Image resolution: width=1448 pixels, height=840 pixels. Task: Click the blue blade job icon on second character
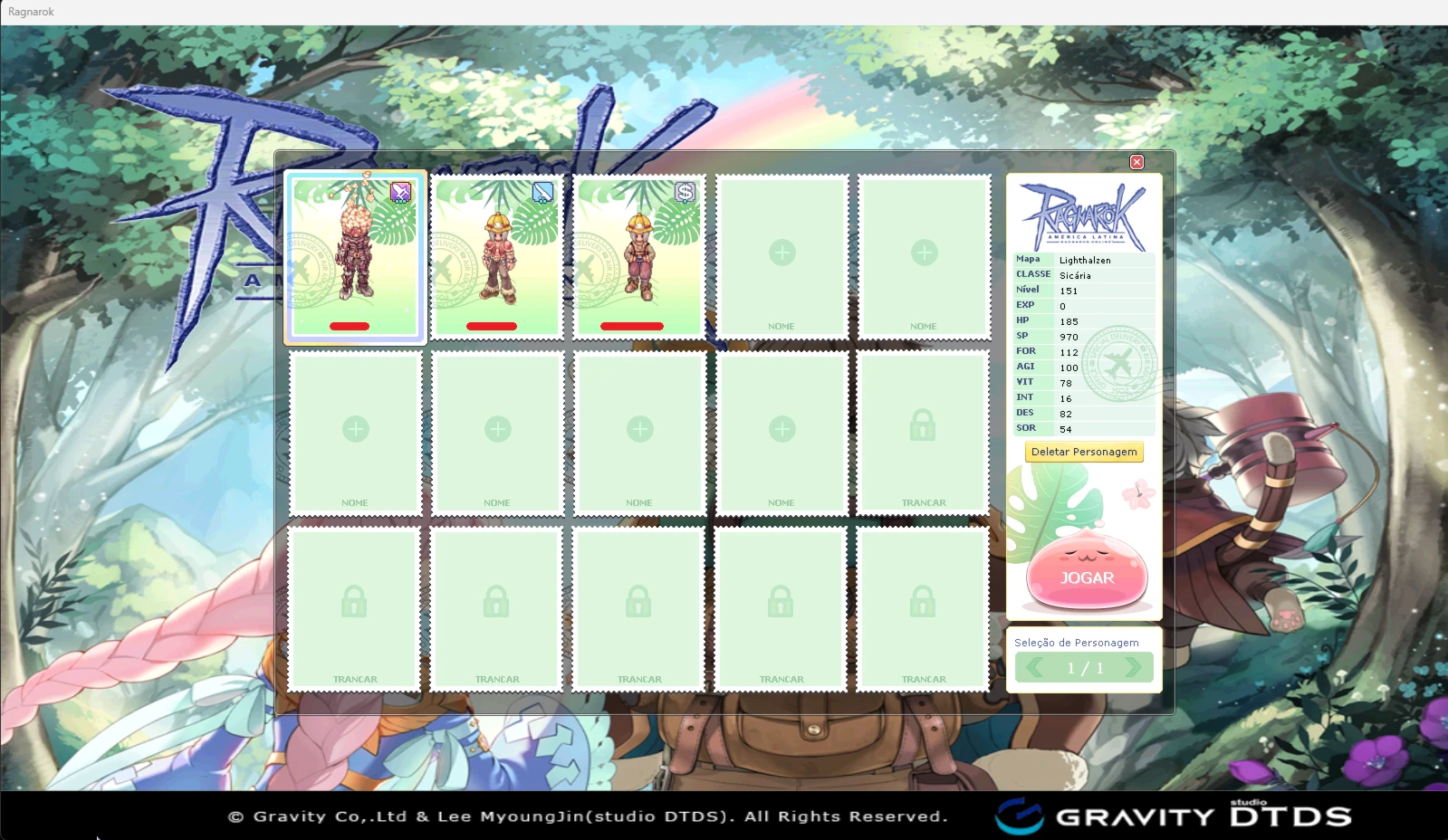(x=542, y=192)
